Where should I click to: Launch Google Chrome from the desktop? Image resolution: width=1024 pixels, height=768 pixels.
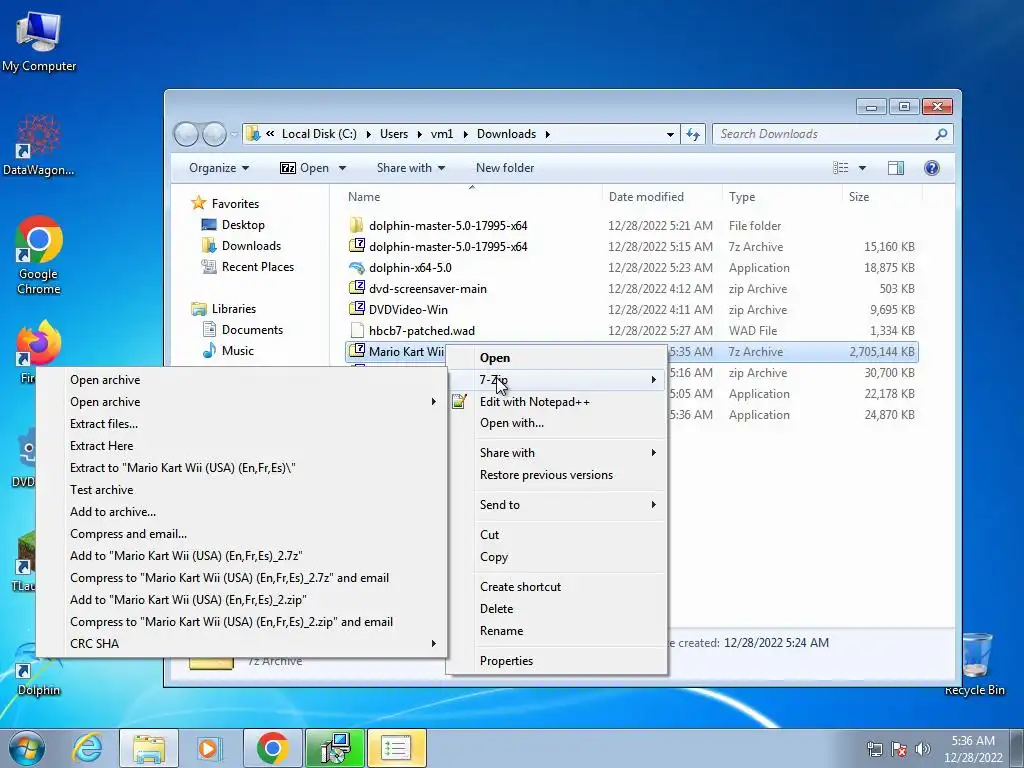pyautogui.click(x=39, y=255)
